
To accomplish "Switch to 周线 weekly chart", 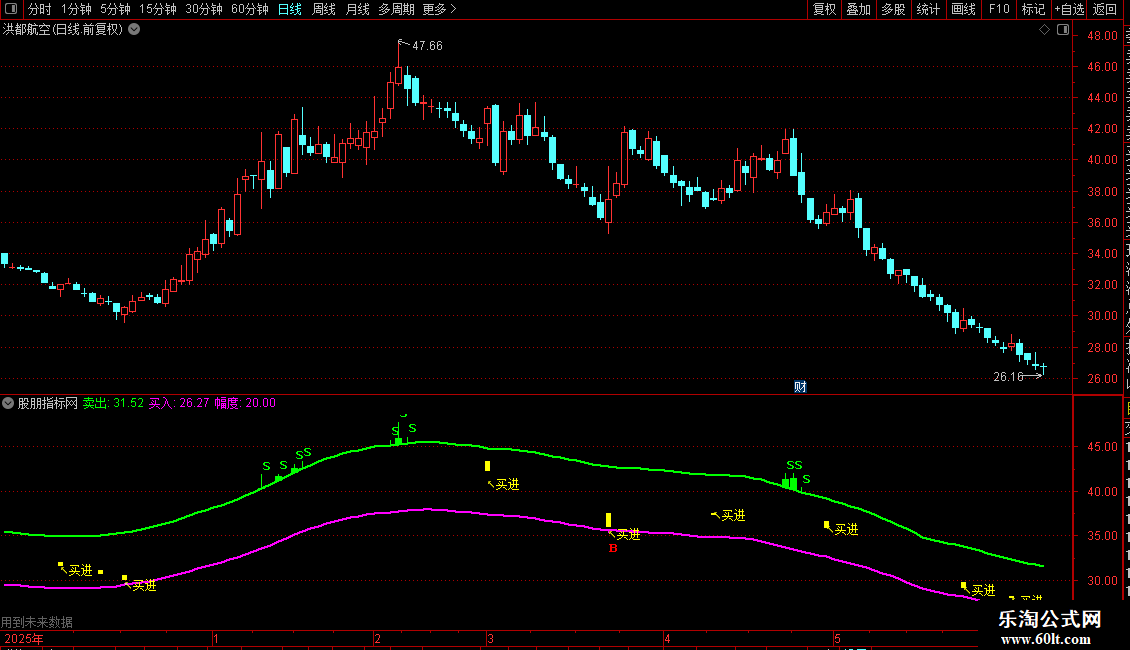I will [x=324, y=9].
